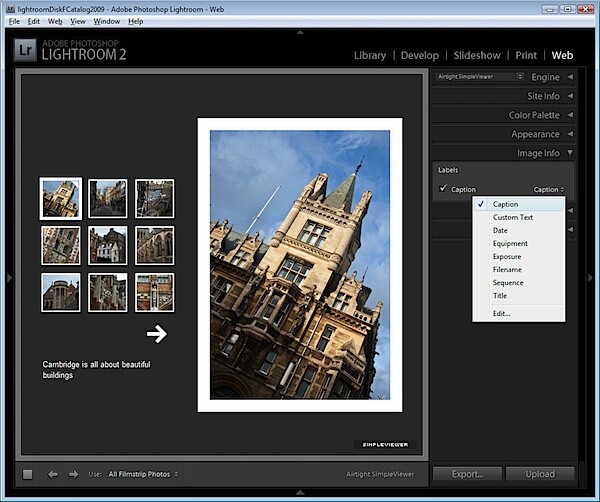Viewport: 600px width, 502px height.
Task: Click the stop preview square icon
Action: pos(28,474)
